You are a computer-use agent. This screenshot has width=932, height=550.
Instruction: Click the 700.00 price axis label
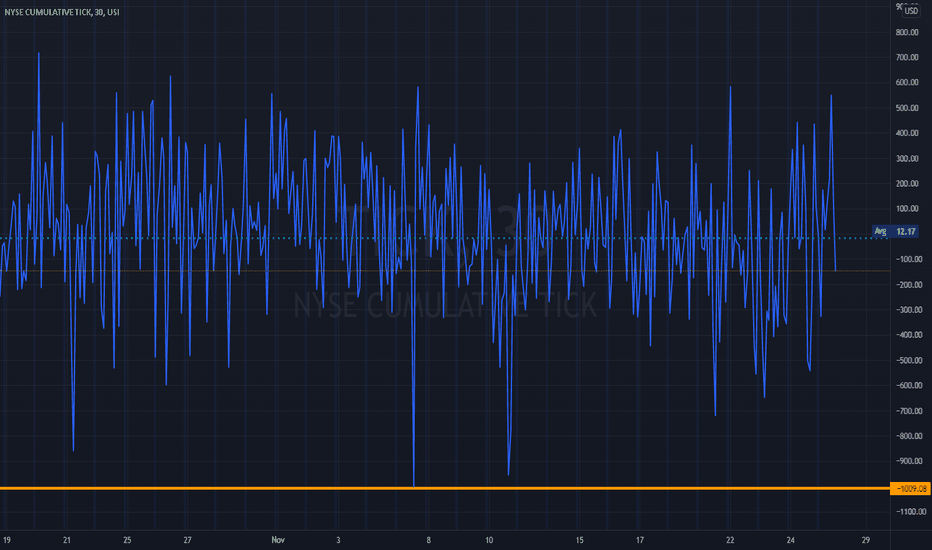tap(907, 58)
